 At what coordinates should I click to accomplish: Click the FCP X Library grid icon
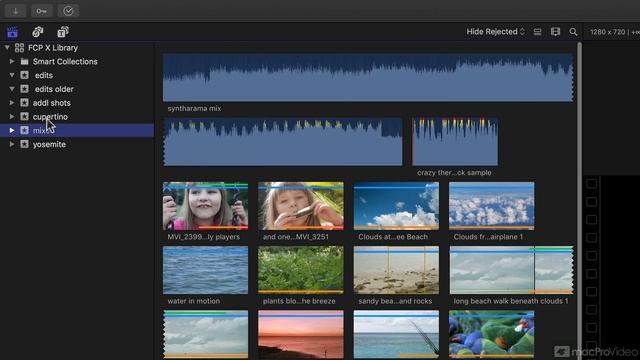point(19,48)
